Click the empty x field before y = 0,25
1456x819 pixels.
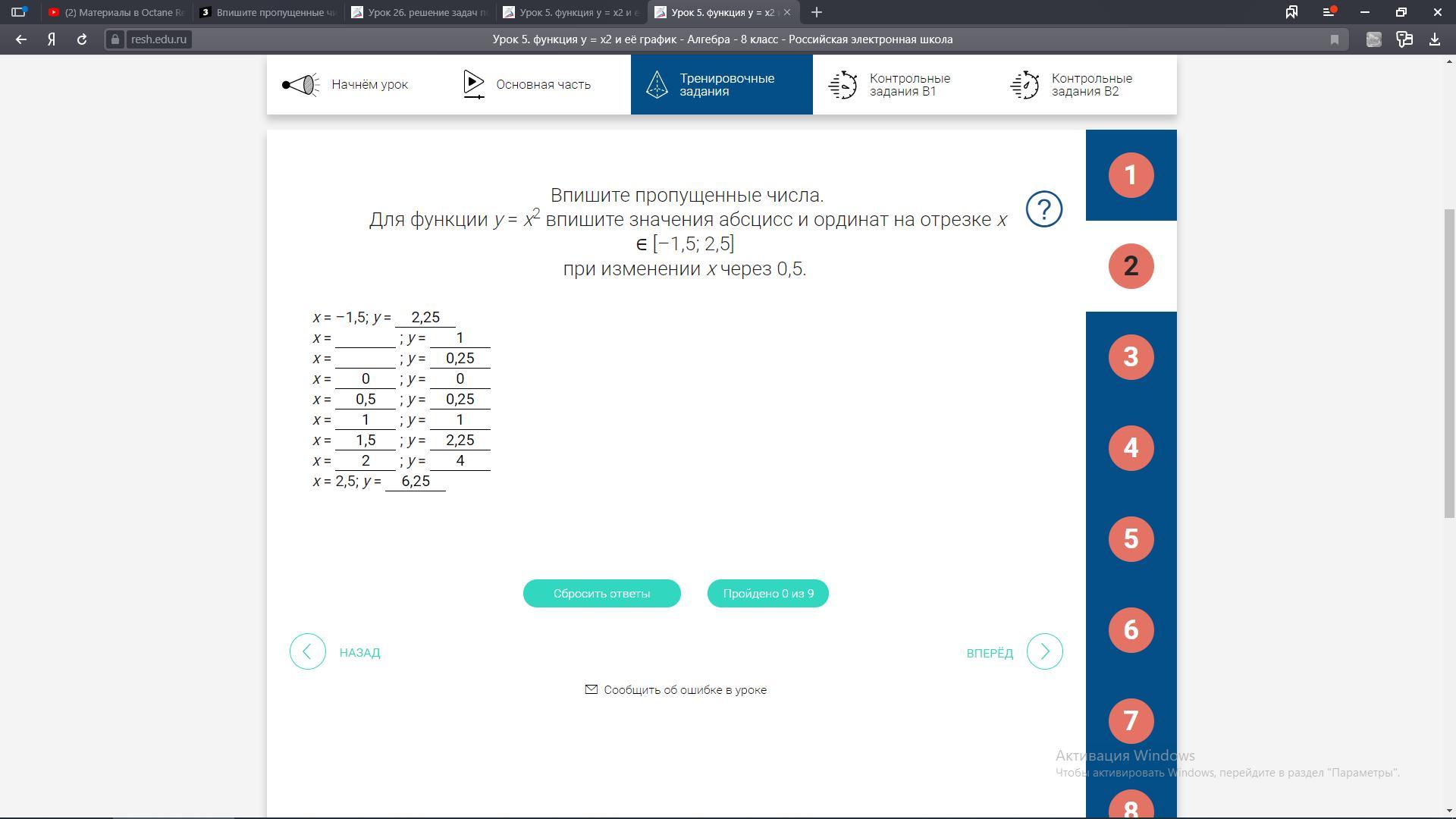(365, 359)
